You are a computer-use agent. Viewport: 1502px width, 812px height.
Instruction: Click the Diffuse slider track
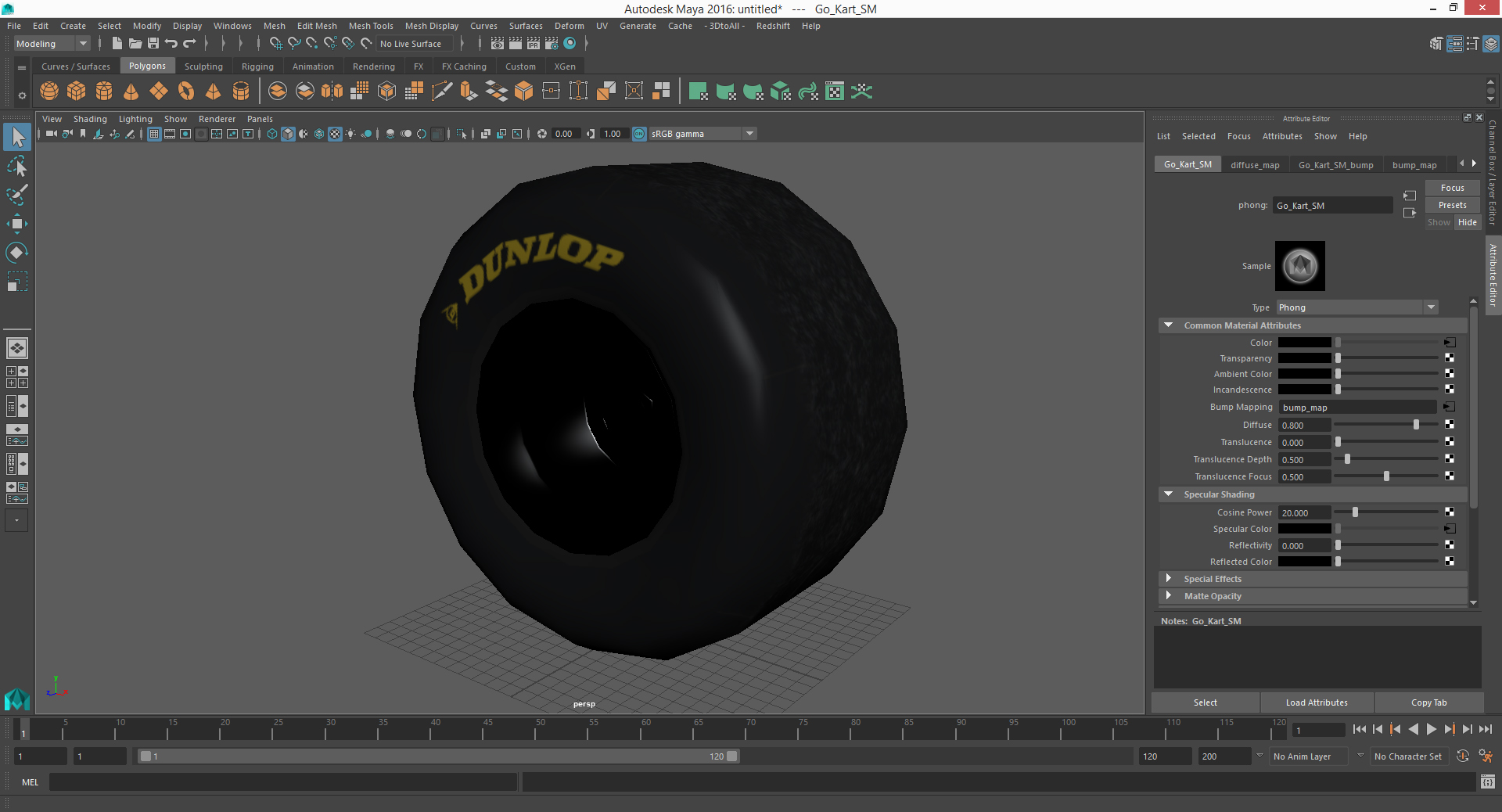[1387, 425]
